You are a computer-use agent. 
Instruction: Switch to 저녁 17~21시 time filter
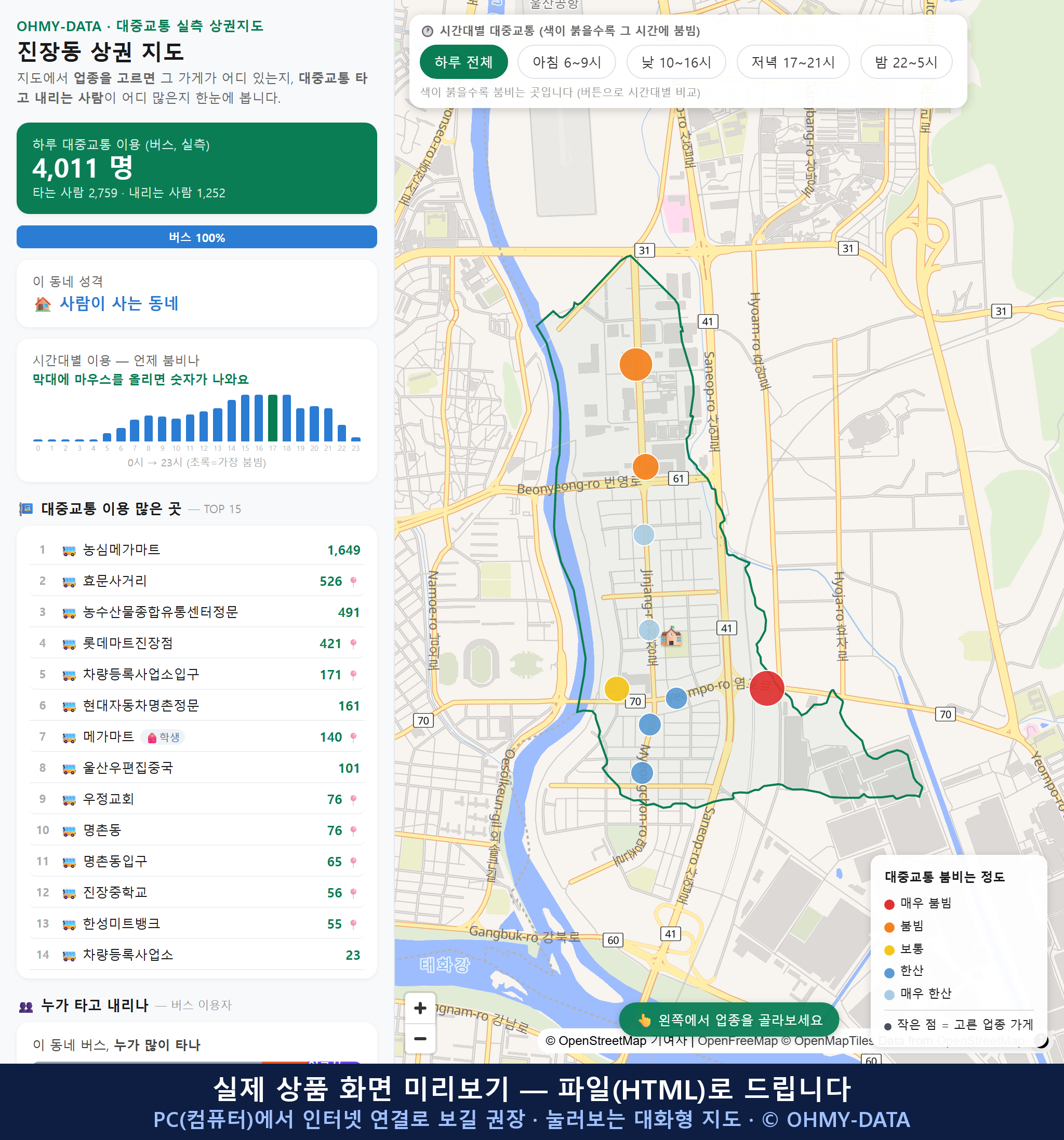tap(793, 62)
